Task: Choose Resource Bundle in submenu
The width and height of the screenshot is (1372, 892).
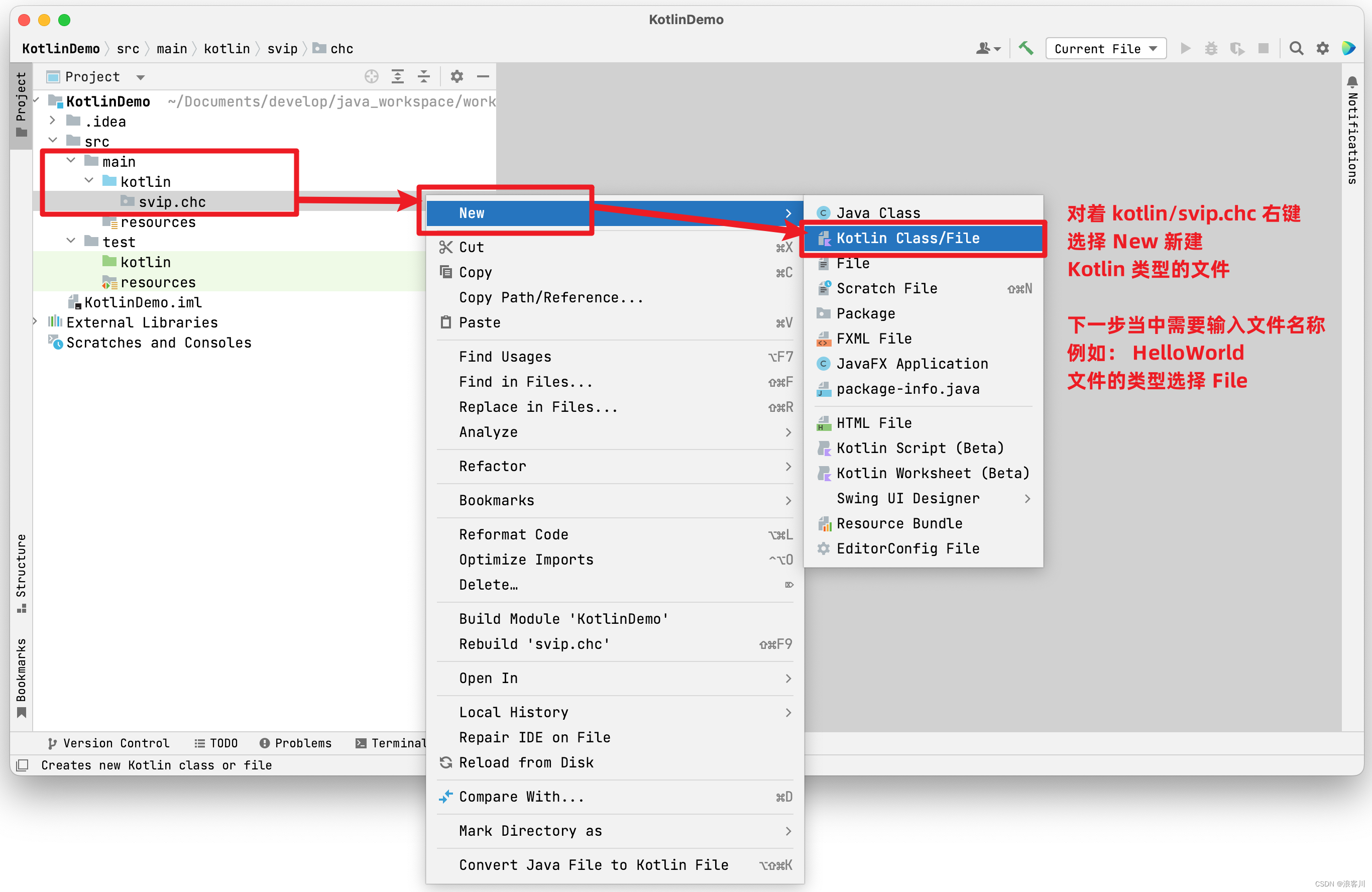Action: [923, 523]
